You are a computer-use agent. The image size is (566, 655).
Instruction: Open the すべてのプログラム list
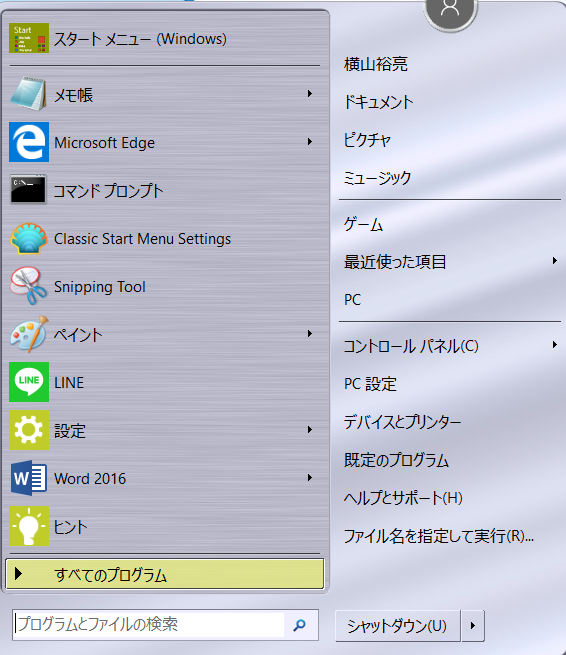click(165, 574)
